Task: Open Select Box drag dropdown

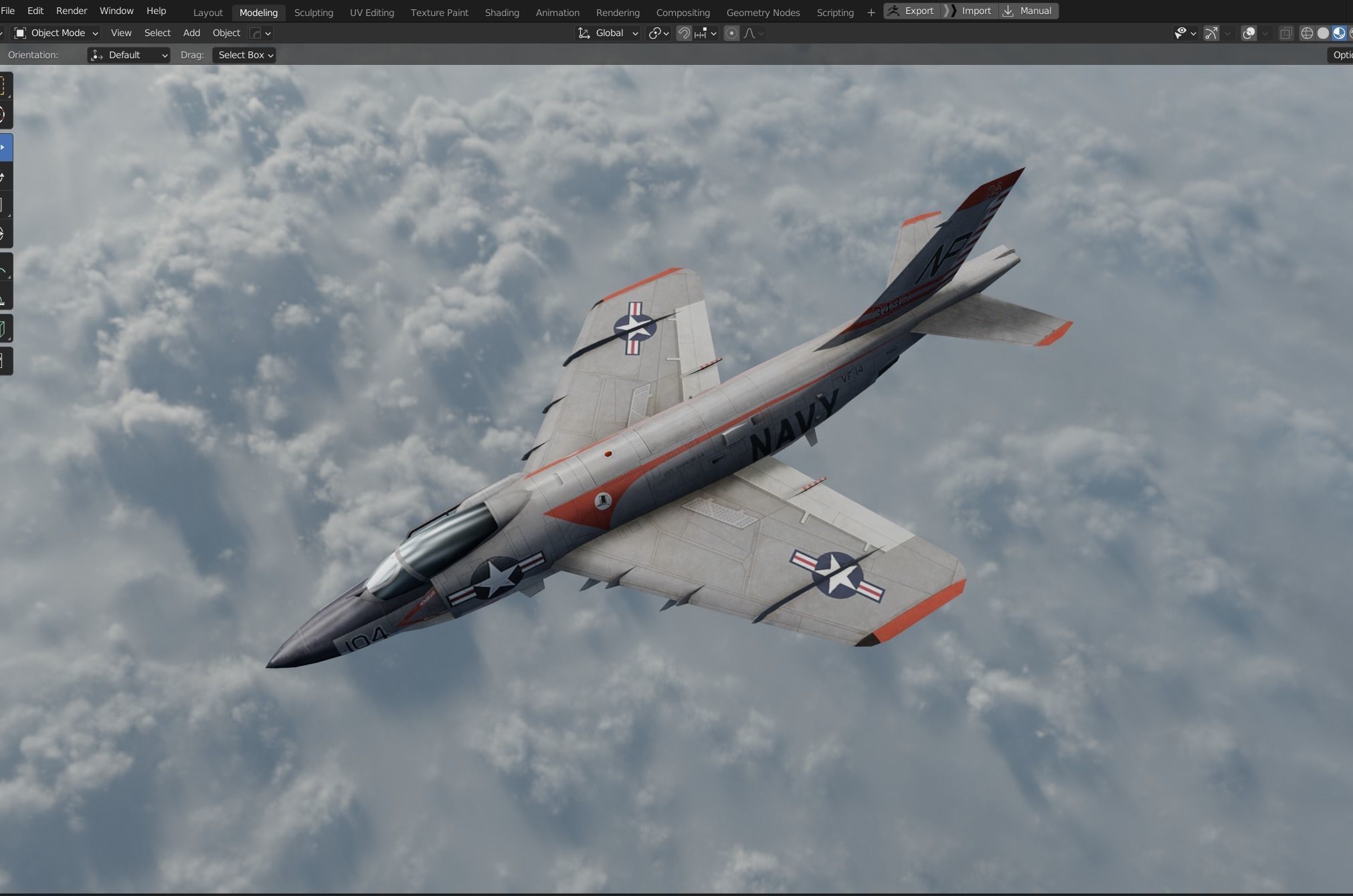Action: coord(244,55)
